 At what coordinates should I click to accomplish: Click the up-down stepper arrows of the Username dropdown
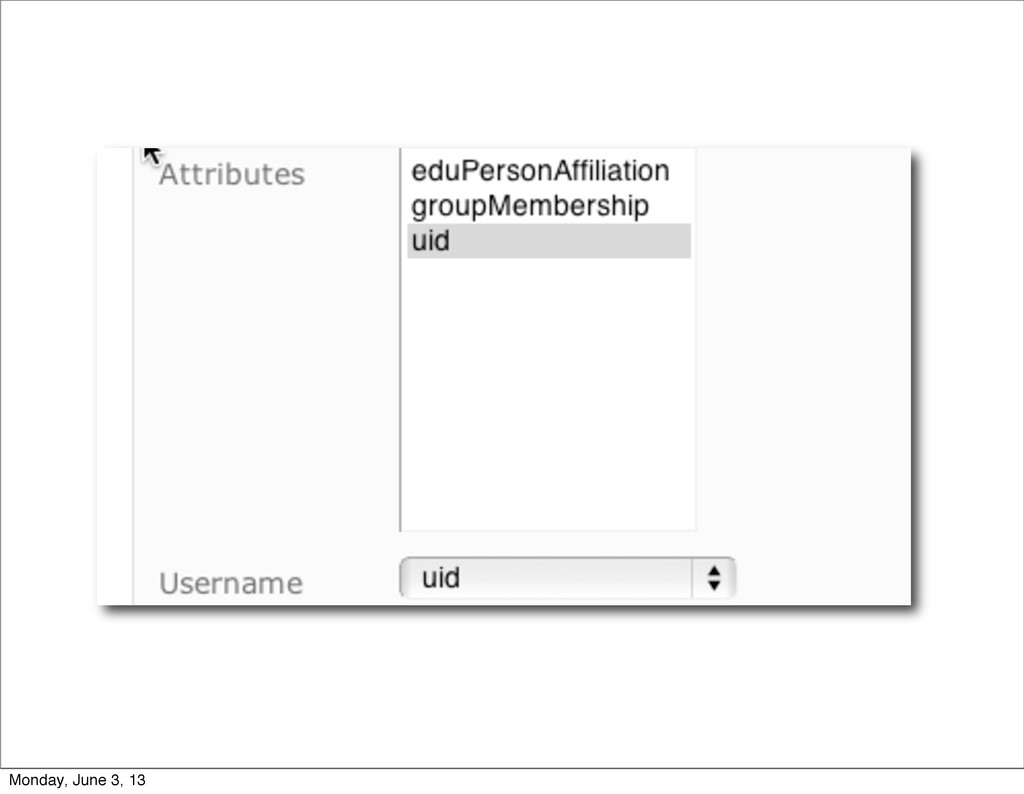click(714, 578)
